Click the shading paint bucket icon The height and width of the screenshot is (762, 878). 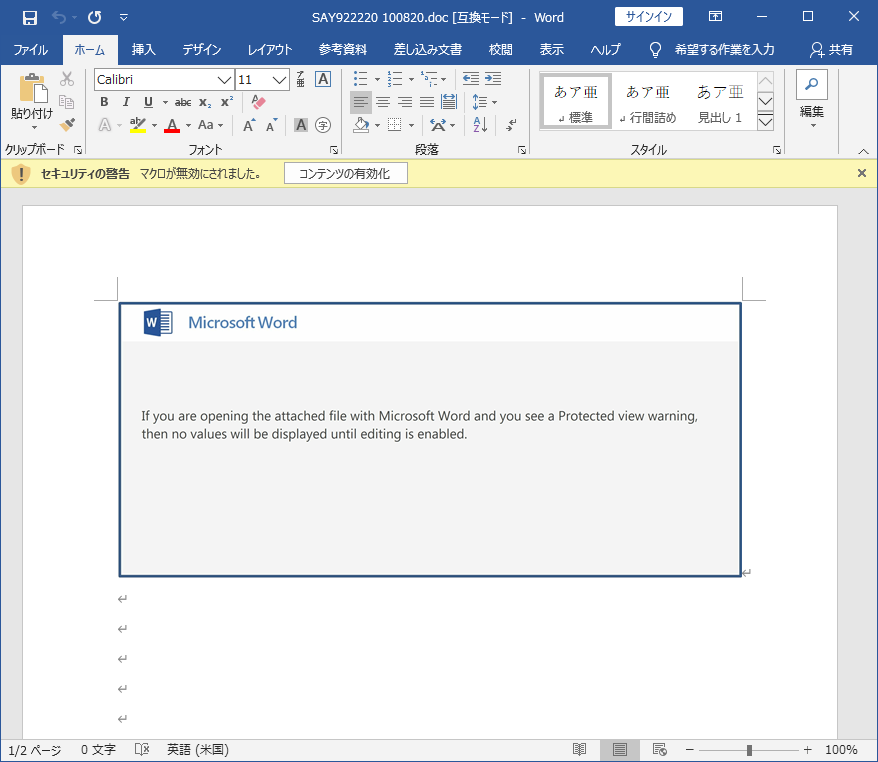pos(362,125)
